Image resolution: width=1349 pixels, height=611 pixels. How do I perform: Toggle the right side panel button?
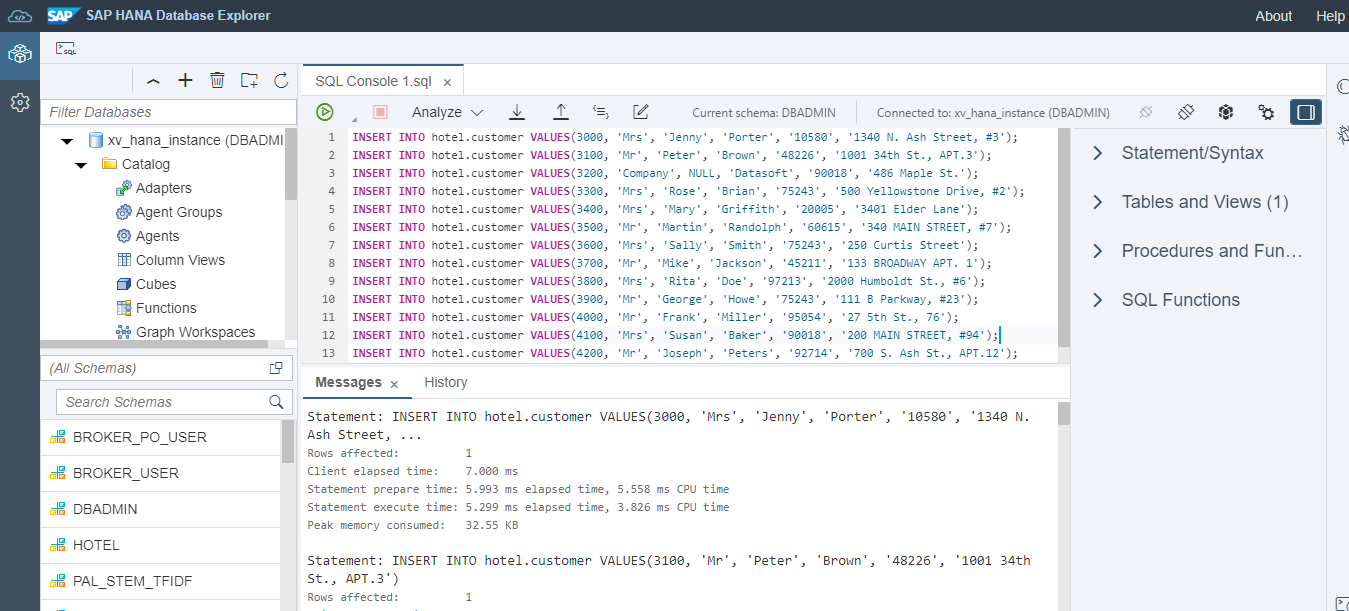pos(1306,112)
